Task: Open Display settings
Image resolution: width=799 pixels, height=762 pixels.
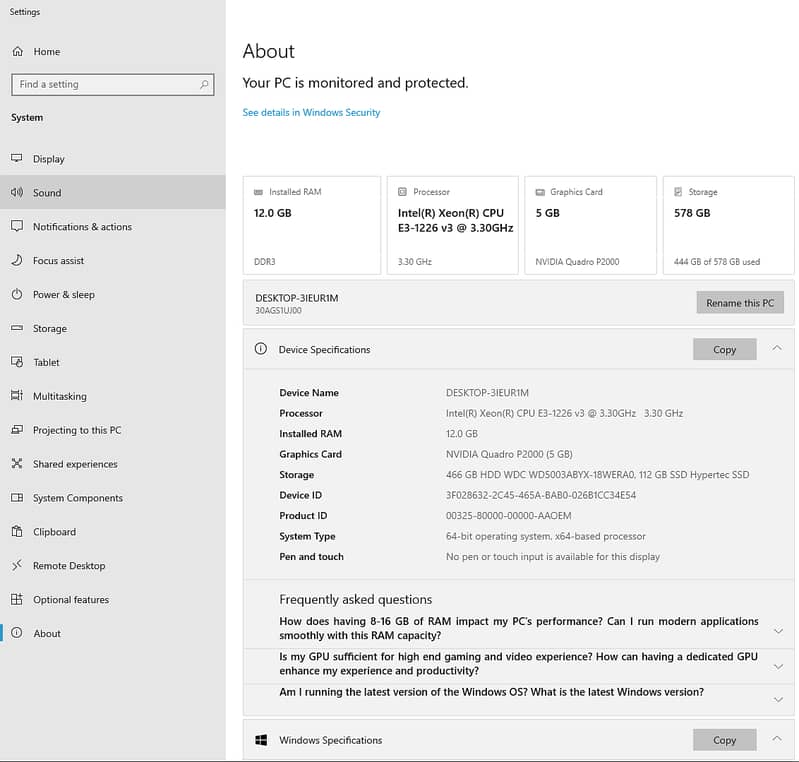Action: (x=113, y=159)
